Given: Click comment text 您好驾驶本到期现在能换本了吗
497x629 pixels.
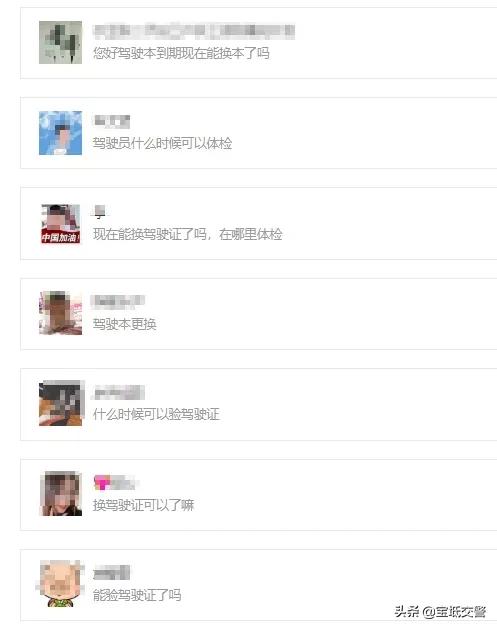Looking at the screenshot, I should coord(181,53).
